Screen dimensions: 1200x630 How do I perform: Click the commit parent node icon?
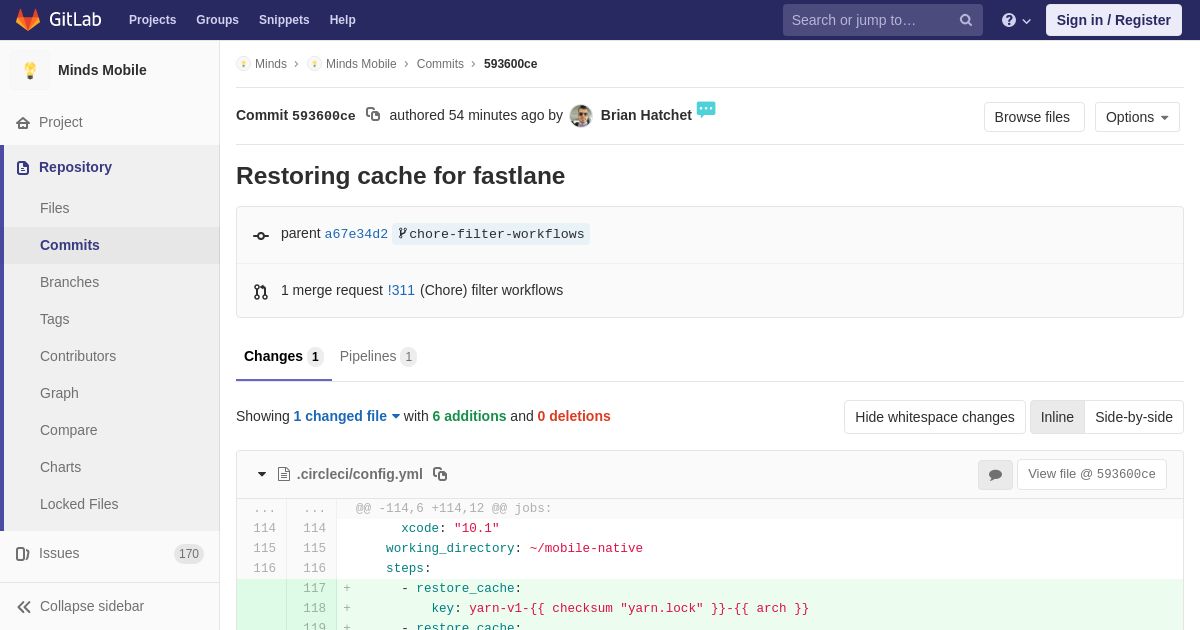261,236
